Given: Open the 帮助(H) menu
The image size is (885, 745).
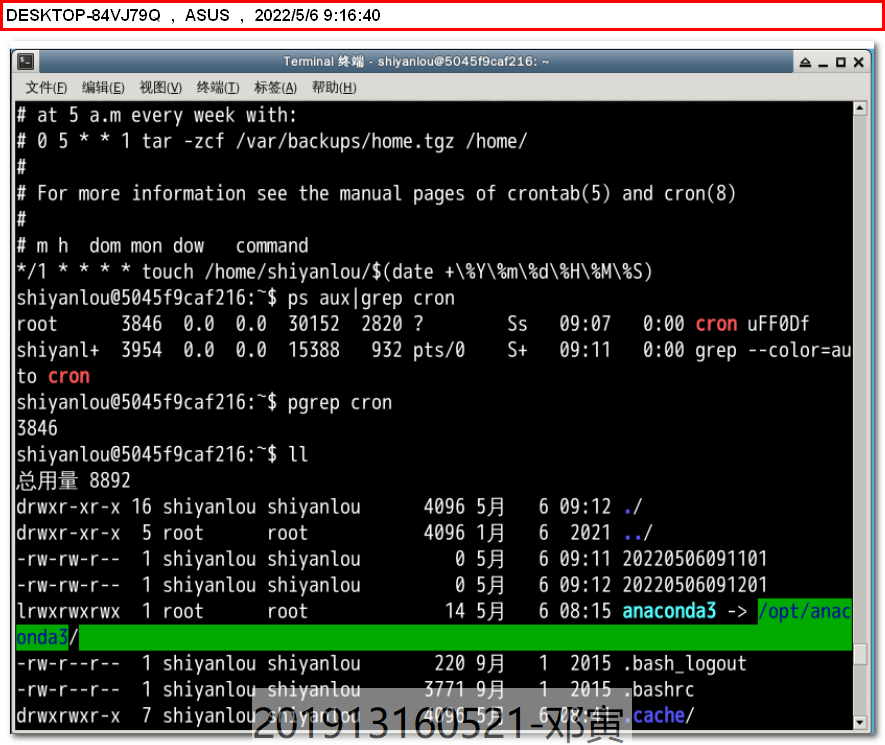Looking at the screenshot, I should point(333,88).
